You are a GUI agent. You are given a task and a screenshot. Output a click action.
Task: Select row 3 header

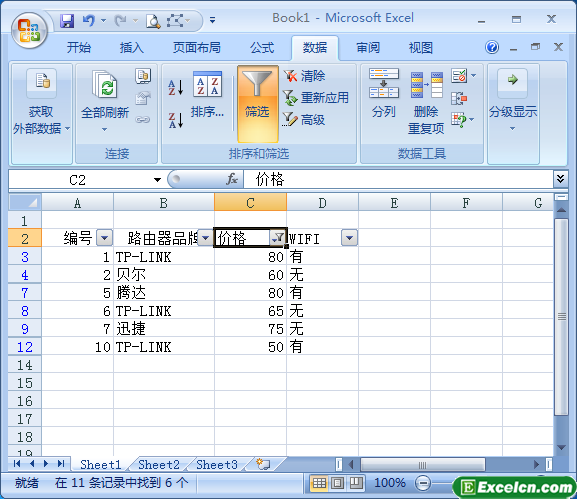tap(25, 257)
